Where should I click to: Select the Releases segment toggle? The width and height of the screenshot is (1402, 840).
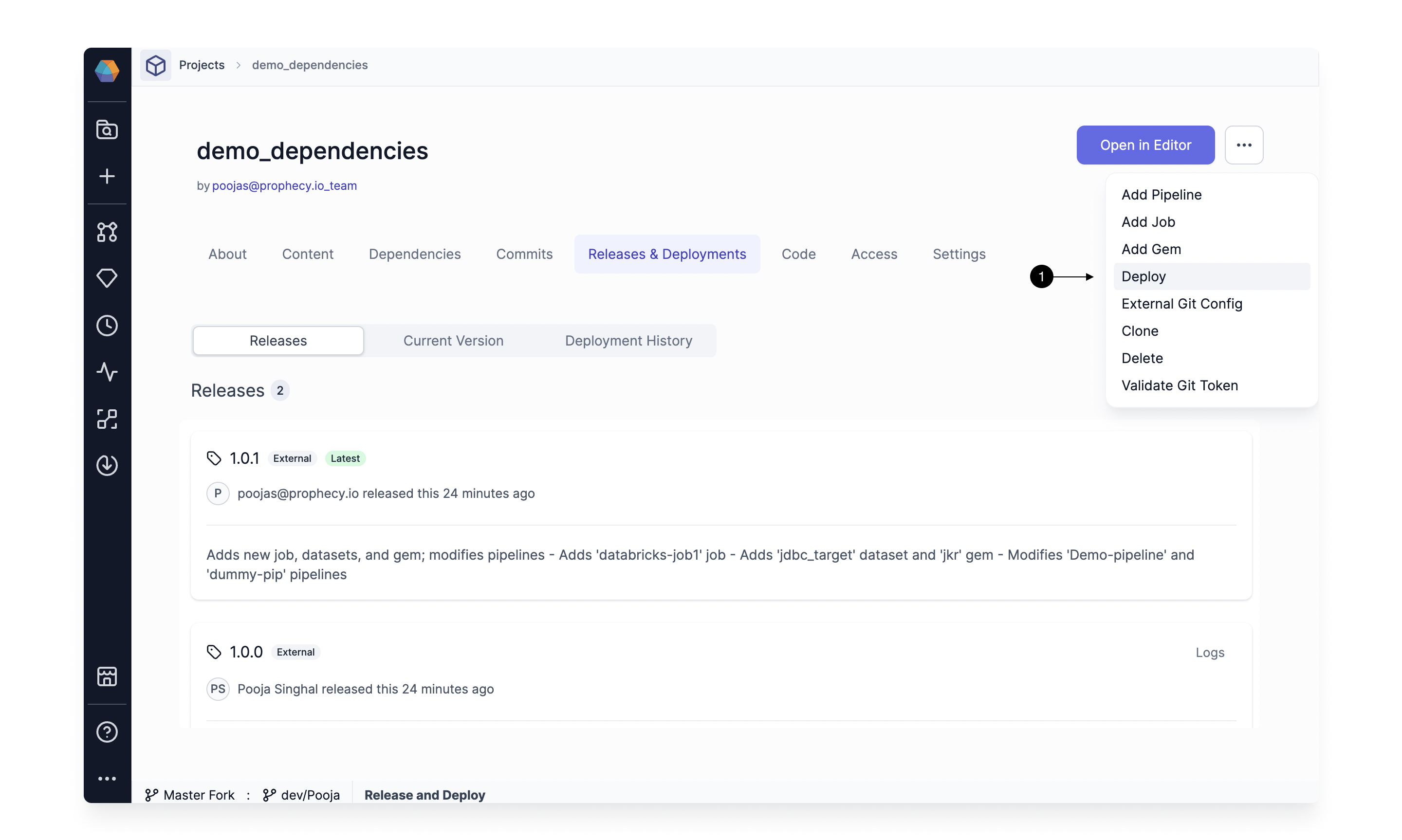pos(278,341)
